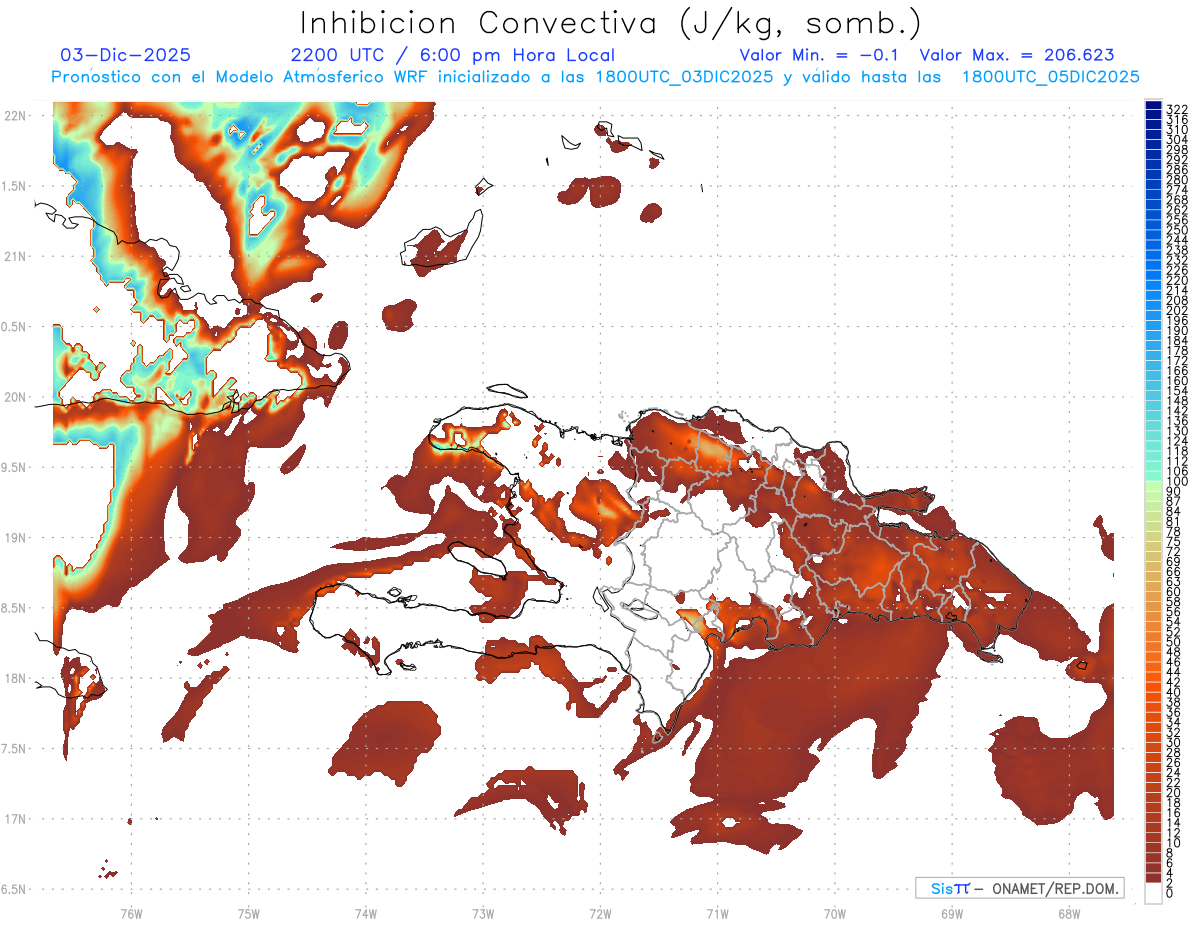The width and height of the screenshot is (1200, 927).
Task: Click the 69W longitude label
Action: (951, 914)
